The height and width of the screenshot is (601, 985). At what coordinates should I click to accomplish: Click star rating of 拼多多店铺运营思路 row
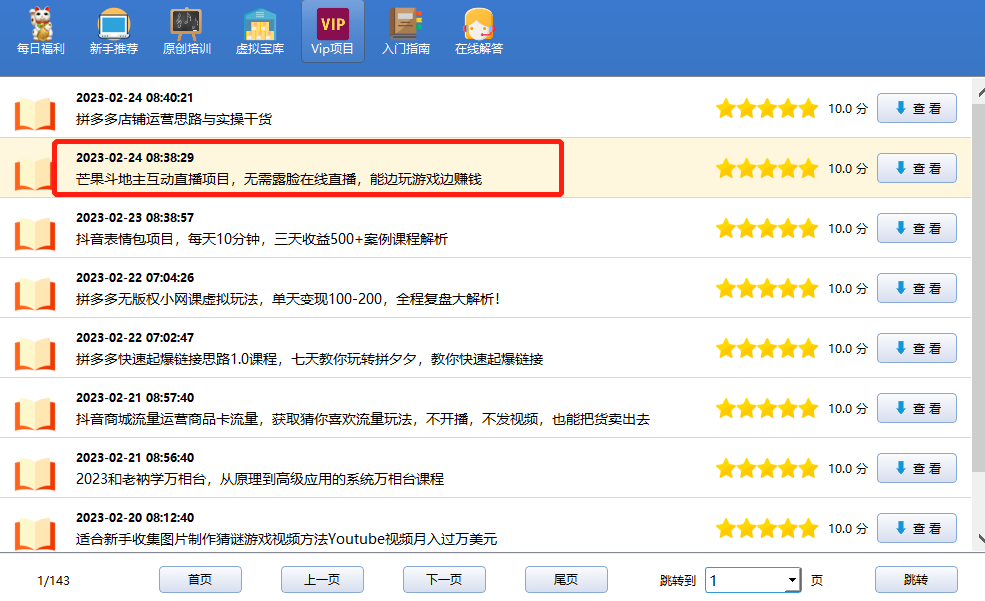pyautogui.click(x=767, y=108)
